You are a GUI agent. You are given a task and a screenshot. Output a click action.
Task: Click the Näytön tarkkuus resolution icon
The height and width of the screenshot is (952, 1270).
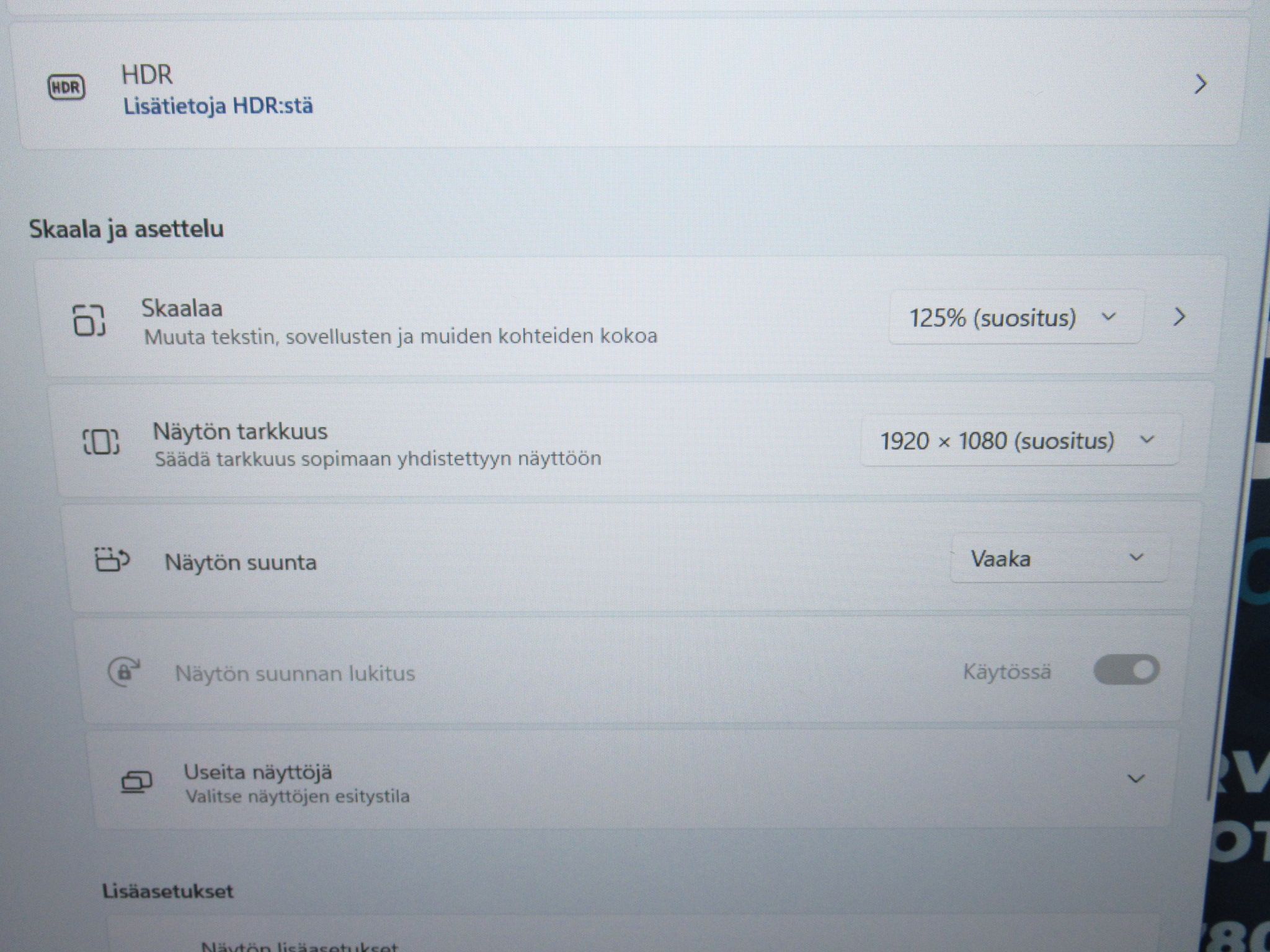(x=101, y=442)
